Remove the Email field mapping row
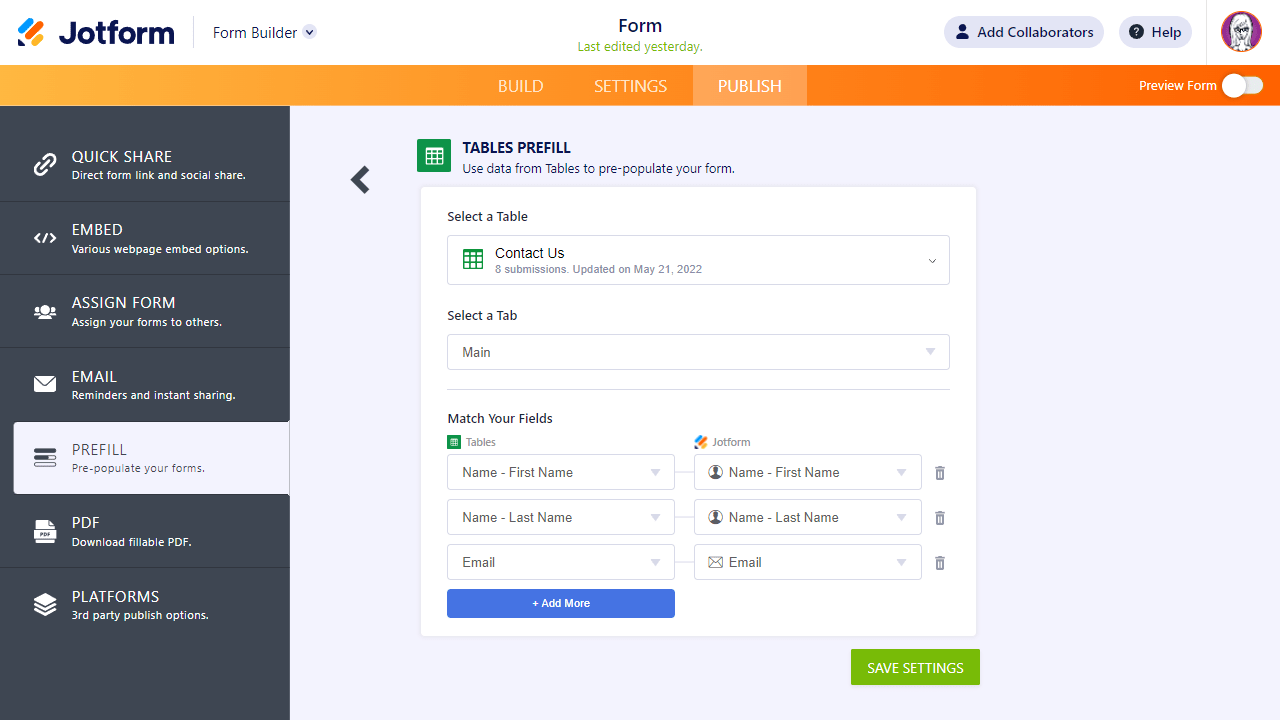The width and height of the screenshot is (1280, 720). point(940,563)
